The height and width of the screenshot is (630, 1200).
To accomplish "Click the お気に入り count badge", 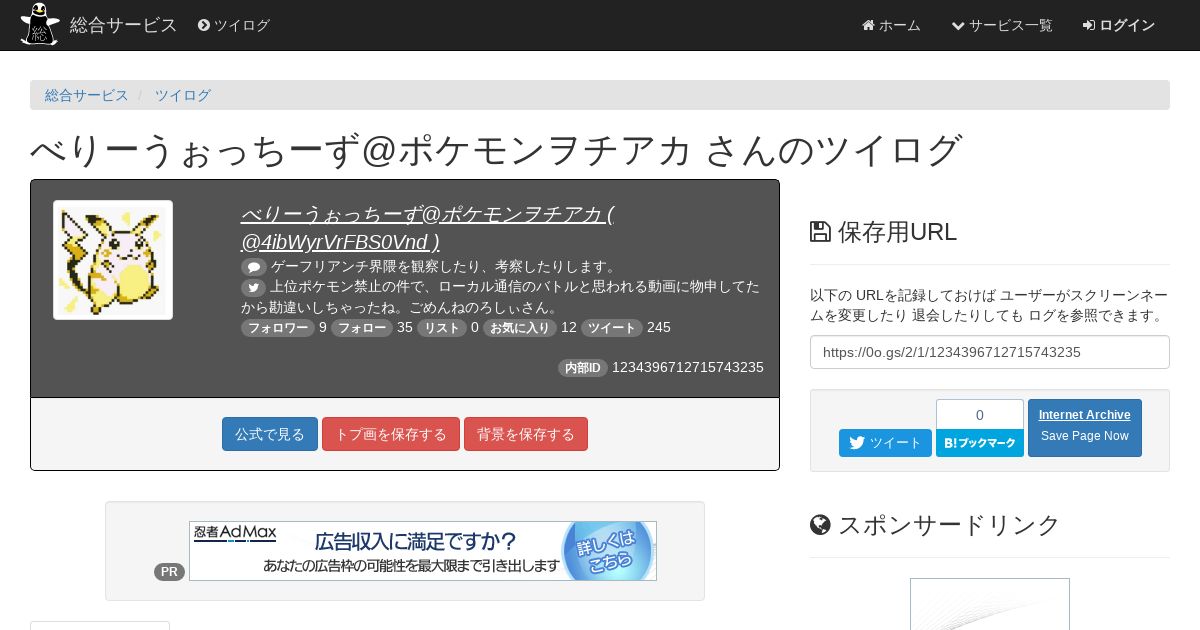I will click(520, 328).
